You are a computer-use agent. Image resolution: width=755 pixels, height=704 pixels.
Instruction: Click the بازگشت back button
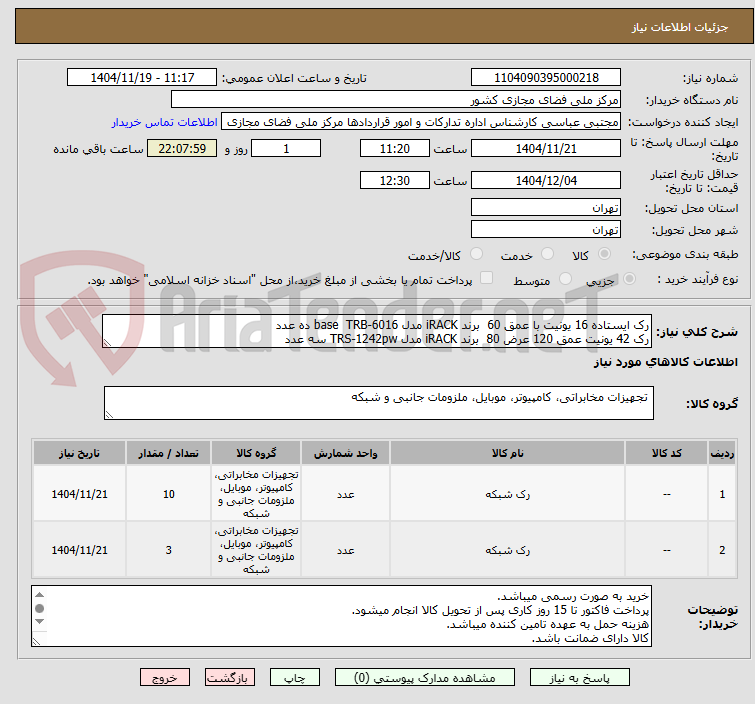[230, 678]
